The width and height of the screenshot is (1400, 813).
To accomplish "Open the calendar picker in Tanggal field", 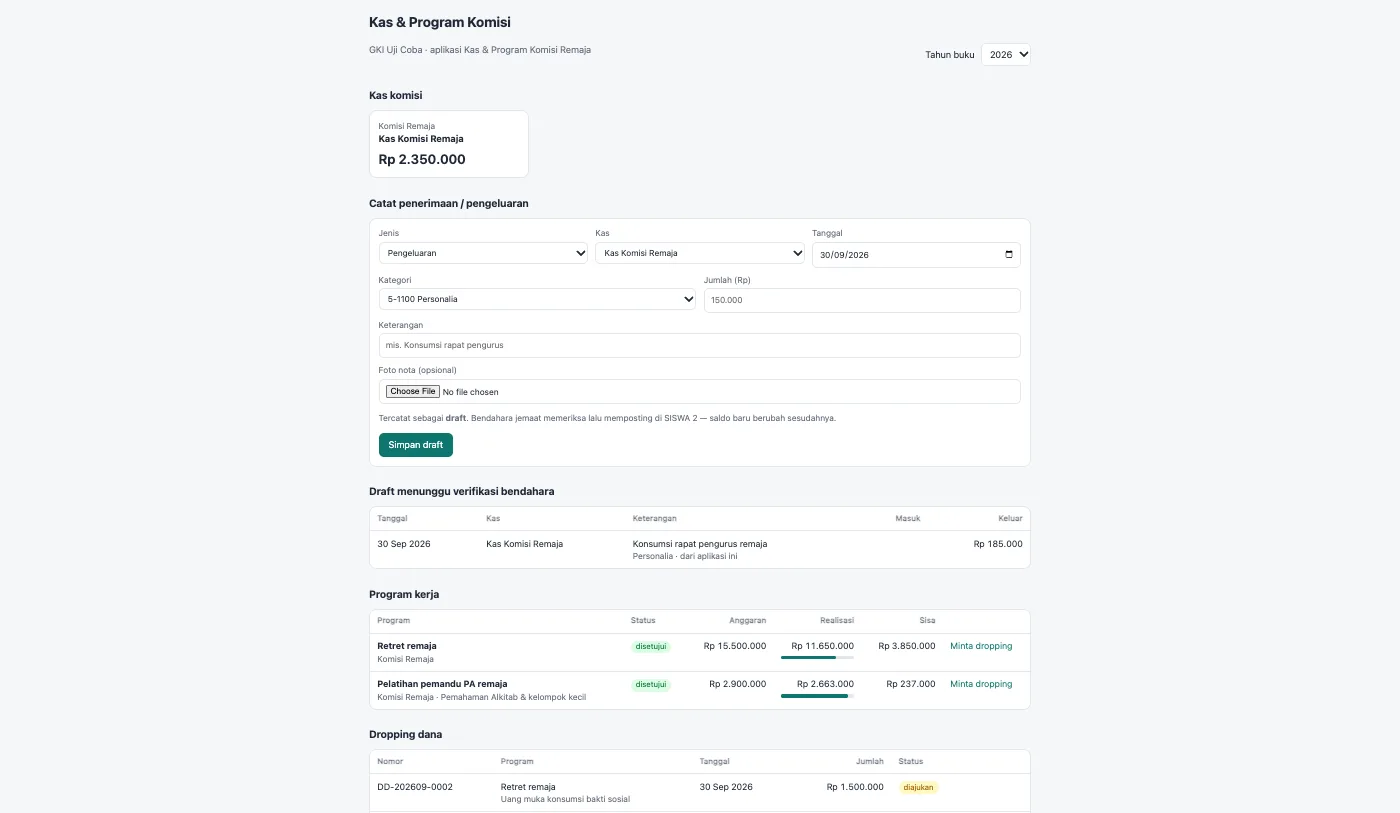I will [x=1008, y=255].
